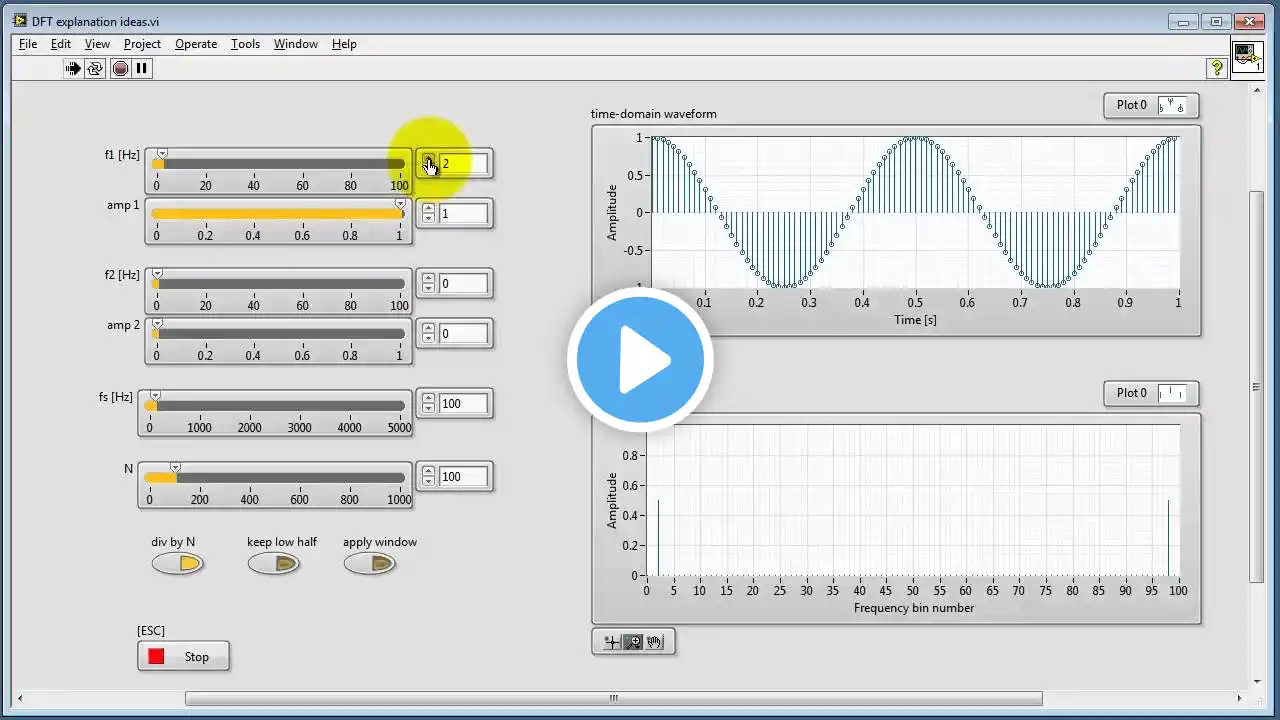Screen dimensions: 1280x720
Task: Click the '[ESC]' label above Stop
Action: click(x=151, y=630)
